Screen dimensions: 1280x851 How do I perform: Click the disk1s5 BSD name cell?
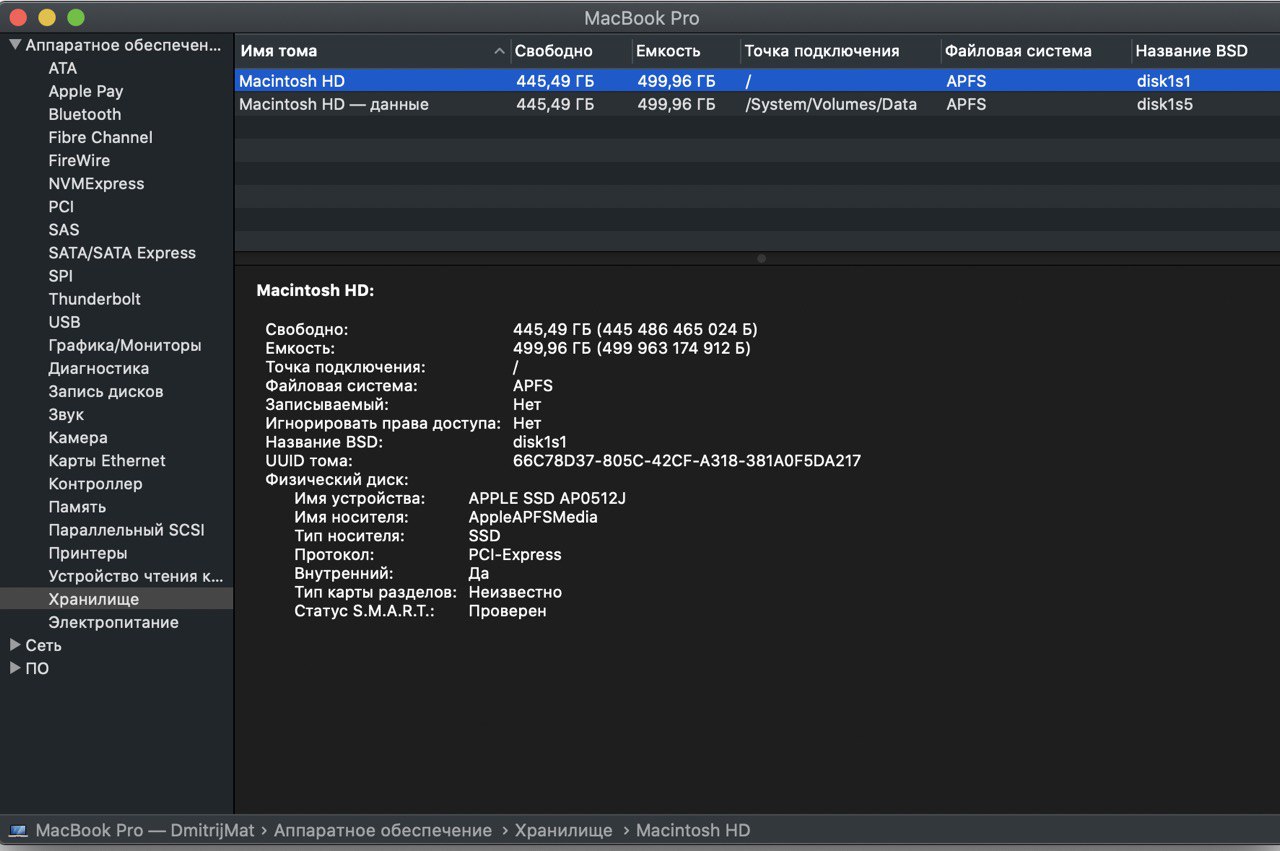(1165, 104)
